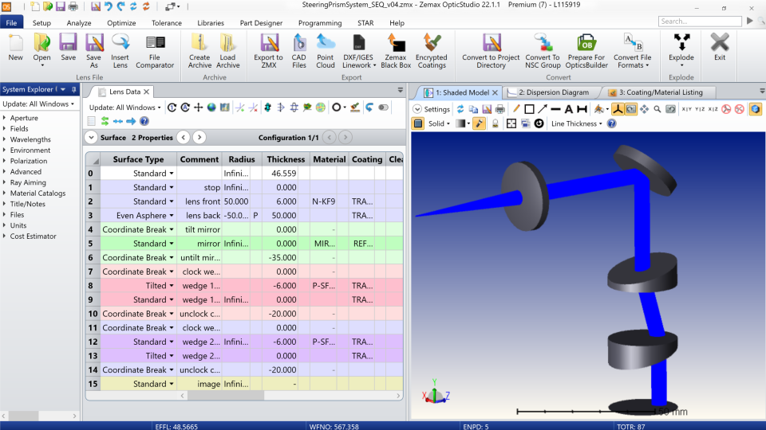This screenshot has height=430, width=766.
Task: Go to next surface properties arrow
Action: click(x=199, y=138)
